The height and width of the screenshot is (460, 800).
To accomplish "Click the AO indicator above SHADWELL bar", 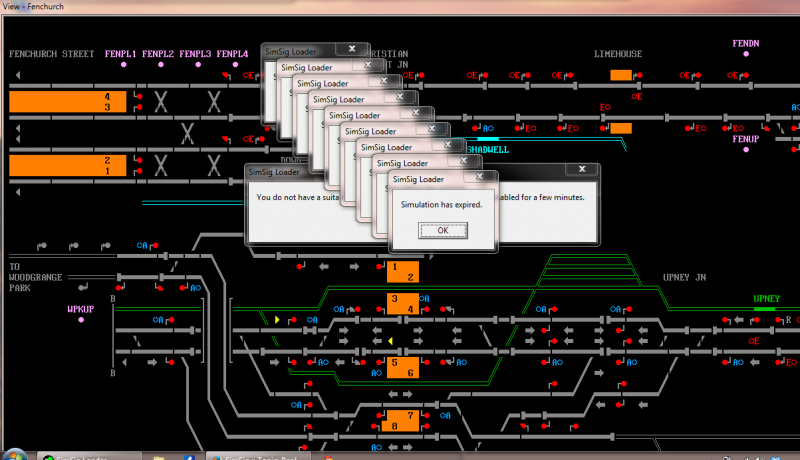I will (x=488, y=129).
